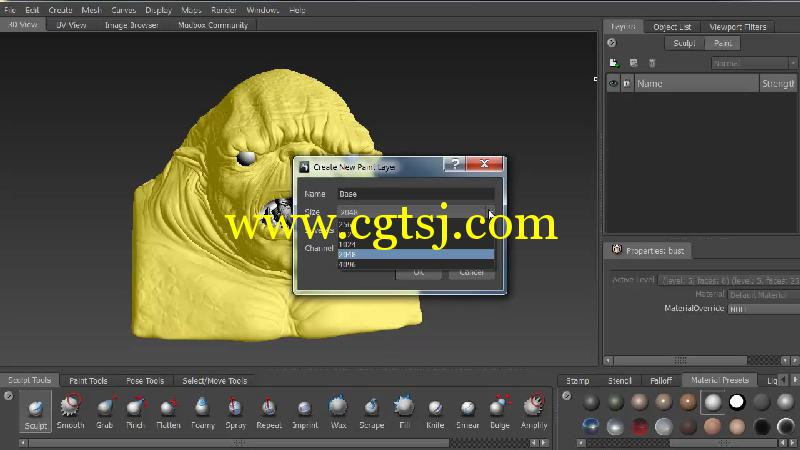
Task: Select the Repeat sculpt tool
Action: pyautogui.click(x=268, y=412)
